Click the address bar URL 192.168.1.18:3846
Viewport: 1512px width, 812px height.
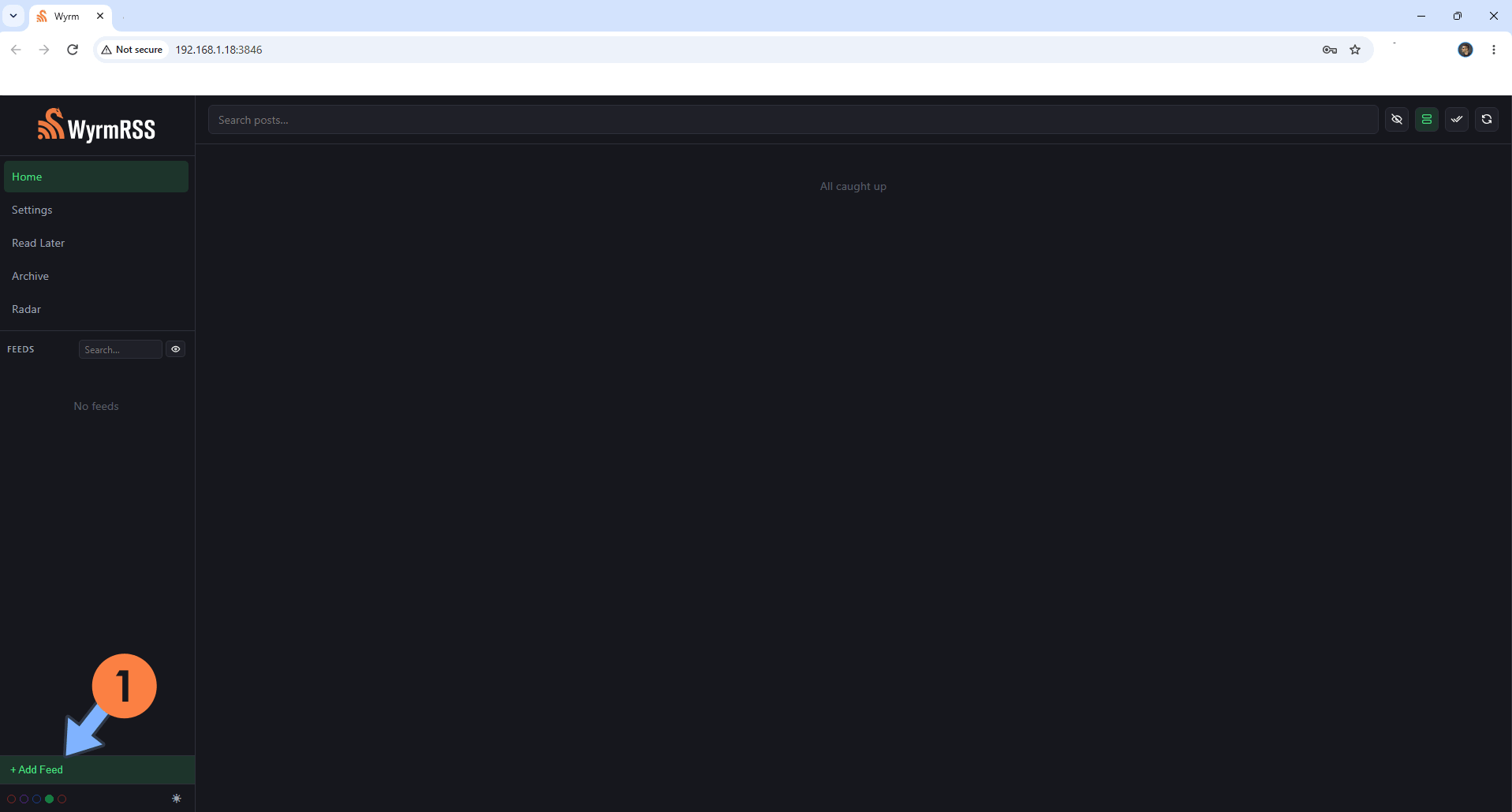click(x=218, y=50)
